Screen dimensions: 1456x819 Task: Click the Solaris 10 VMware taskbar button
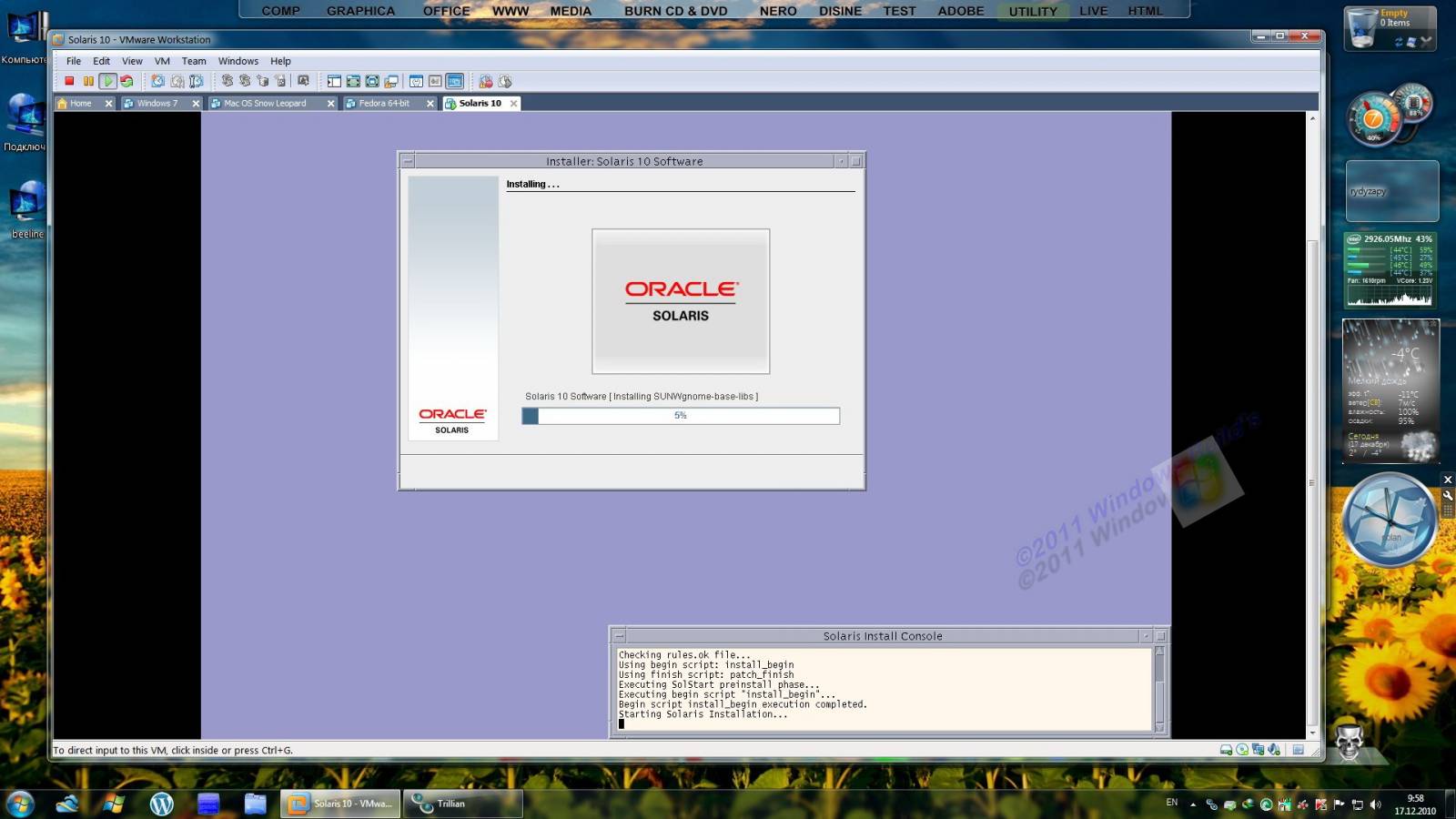340,804
